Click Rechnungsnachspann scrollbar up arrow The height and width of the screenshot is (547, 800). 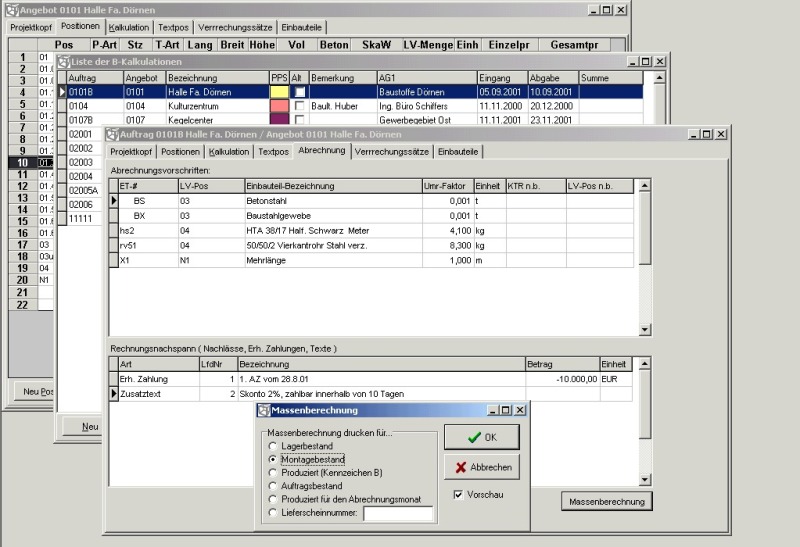pyautogui.click(x=645, y=363)
